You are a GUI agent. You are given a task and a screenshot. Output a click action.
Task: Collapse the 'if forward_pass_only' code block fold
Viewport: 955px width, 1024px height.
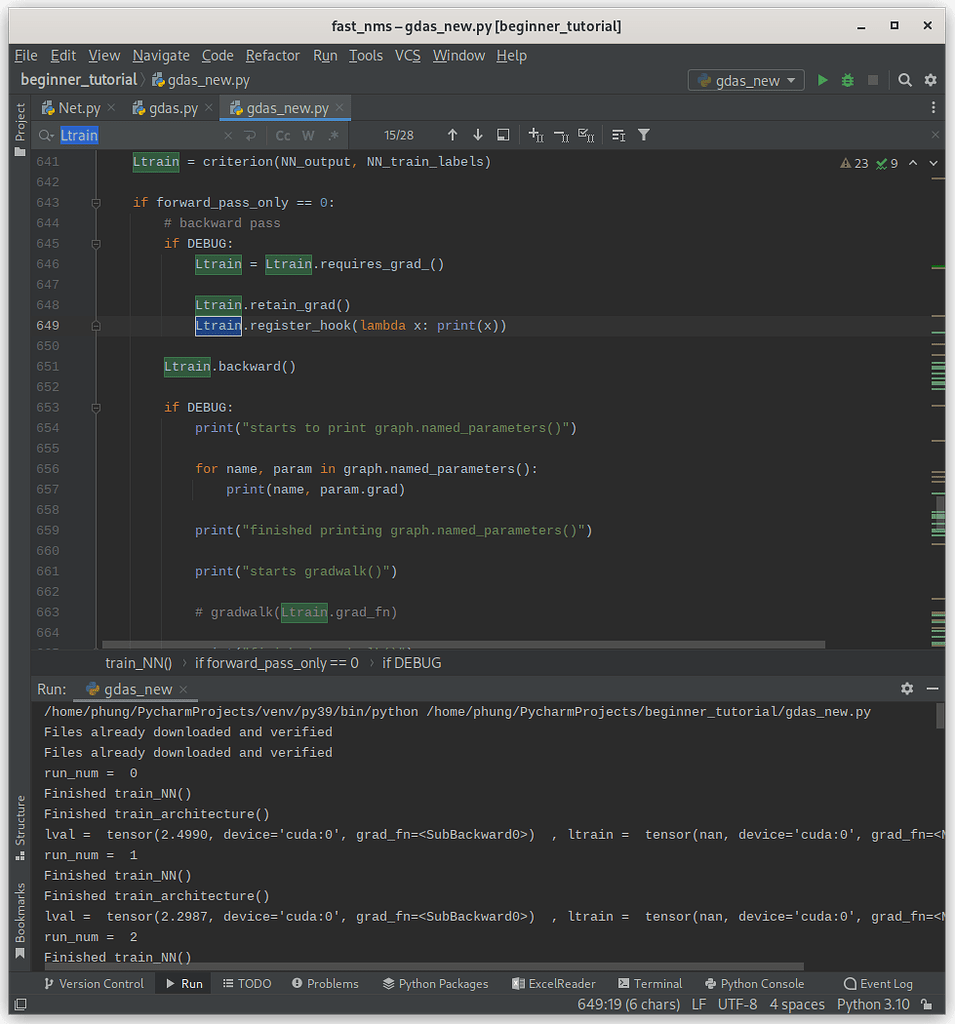point(96,203)
